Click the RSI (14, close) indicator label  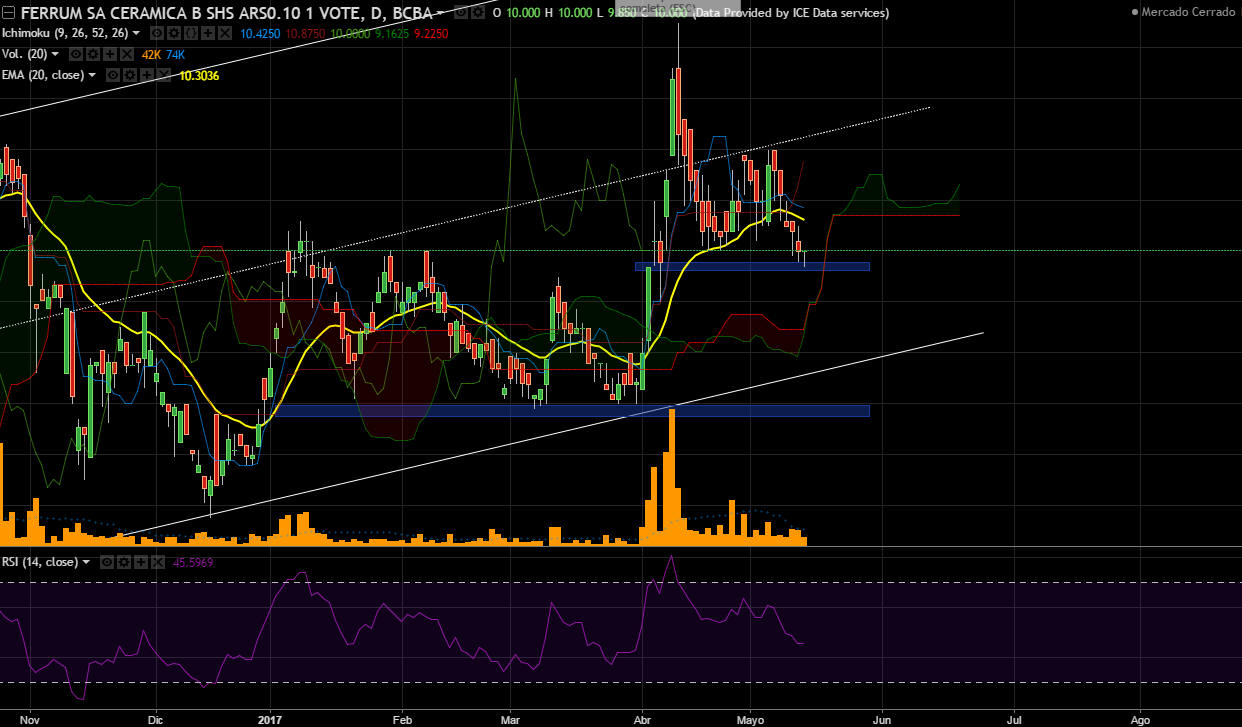coord(40,562)
